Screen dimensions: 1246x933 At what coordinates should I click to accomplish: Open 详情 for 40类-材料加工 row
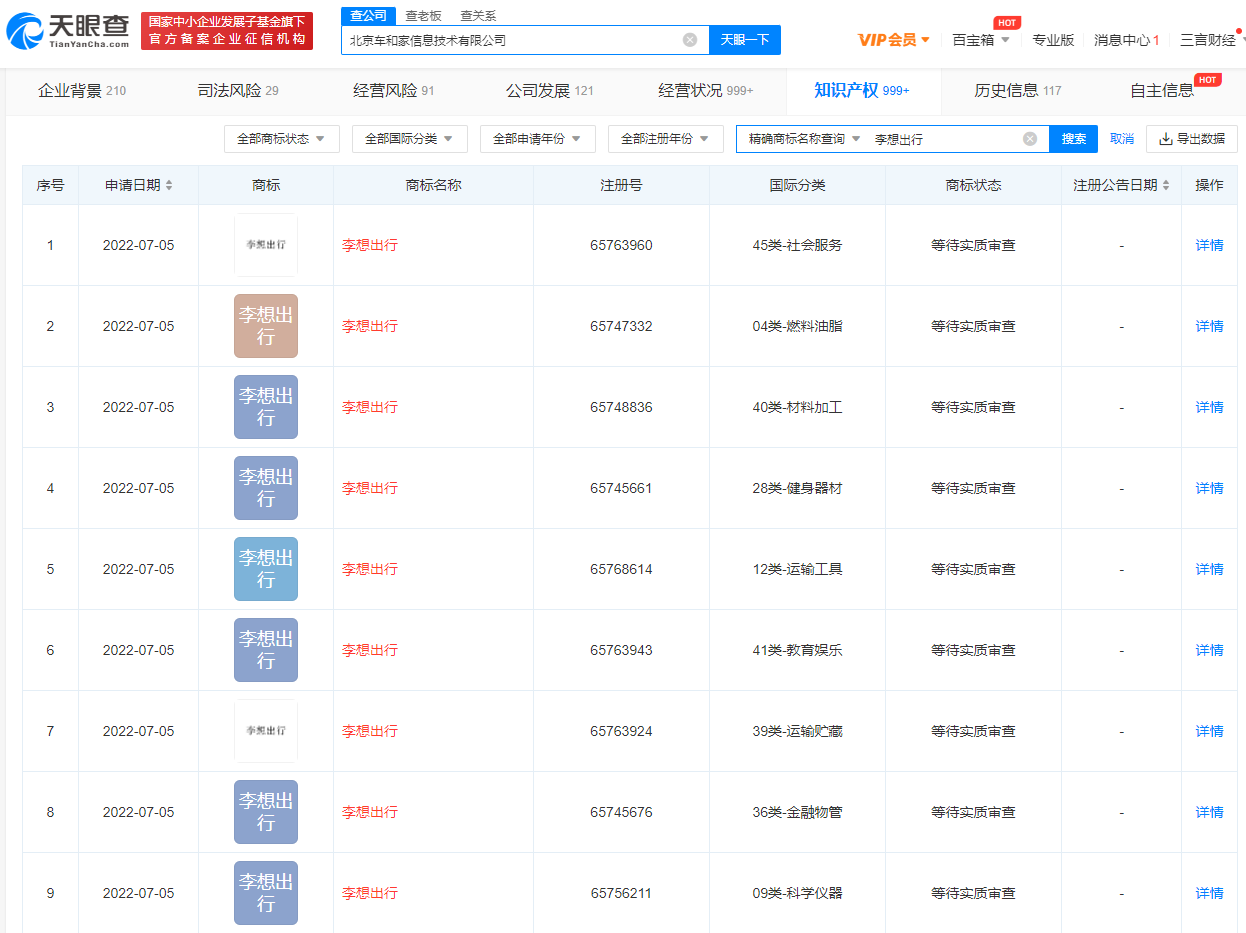[x=1210, y=407]
